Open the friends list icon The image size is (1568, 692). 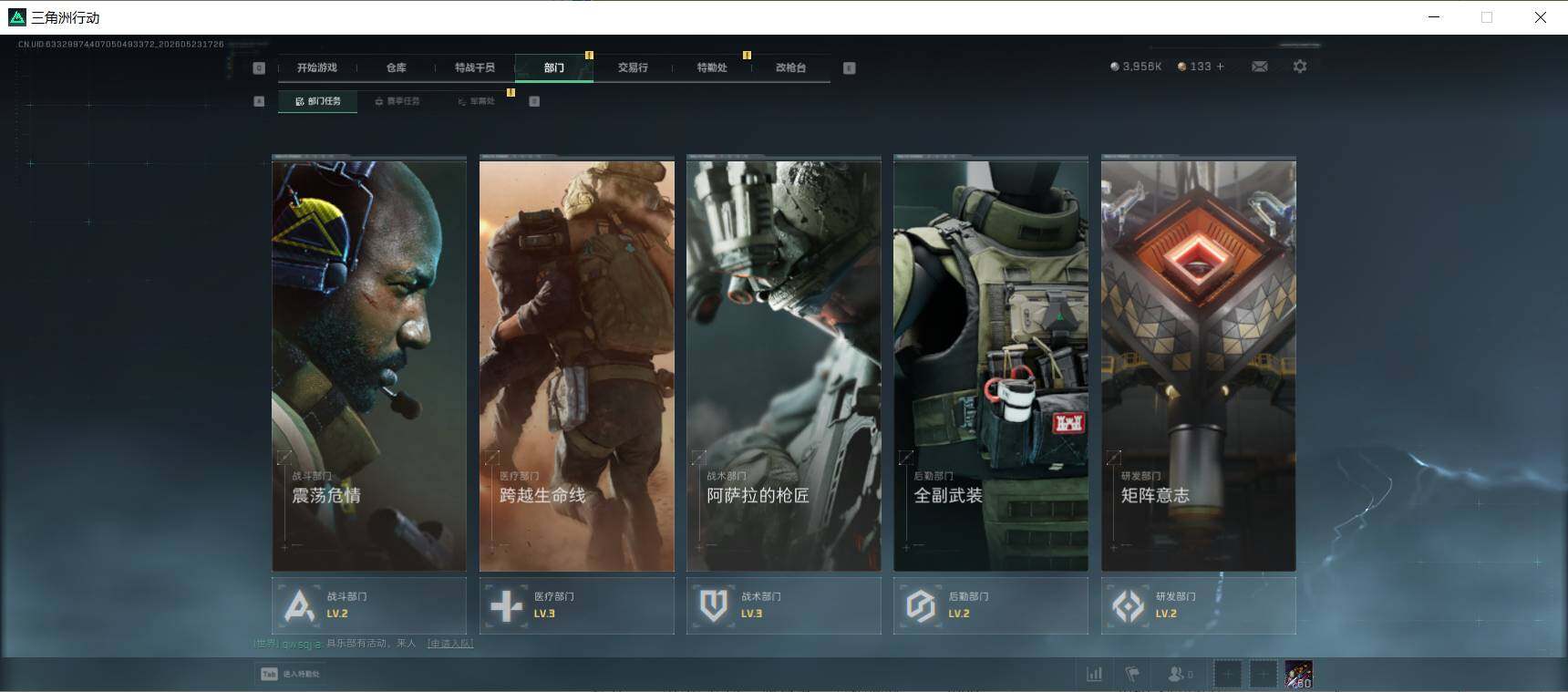point(1180,674)
